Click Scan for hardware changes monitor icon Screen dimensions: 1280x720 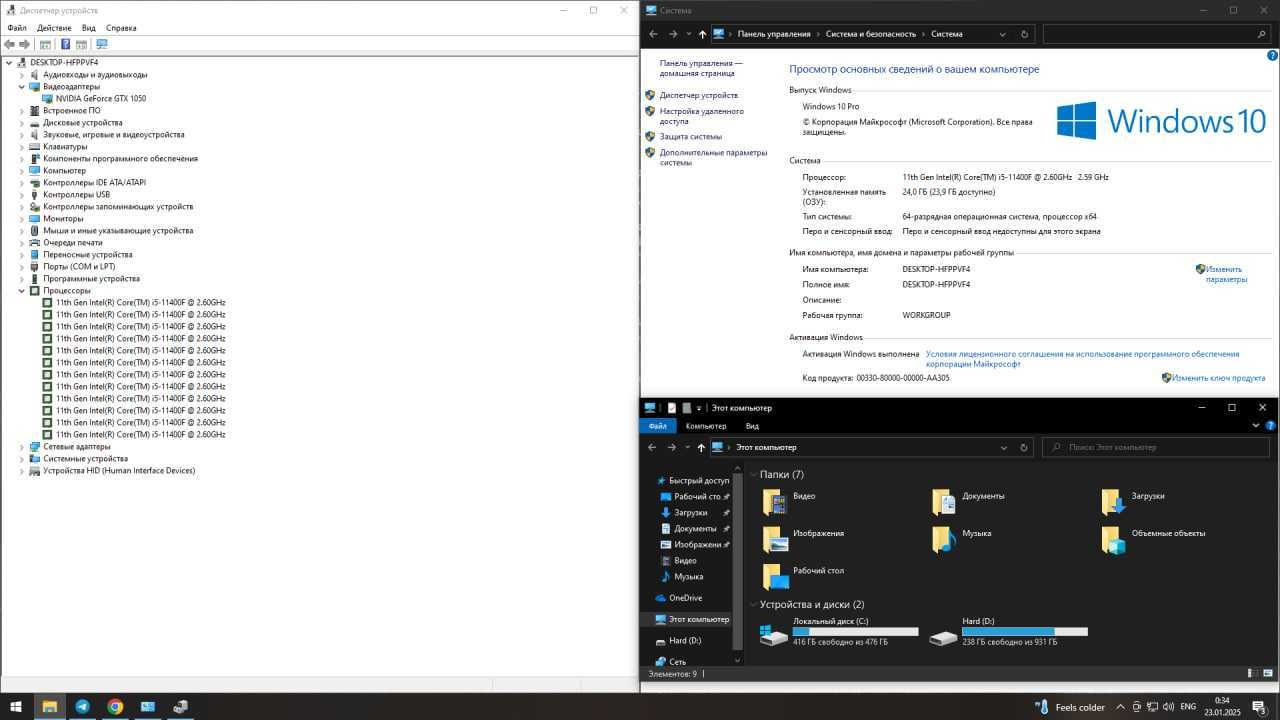pos(101,44)
